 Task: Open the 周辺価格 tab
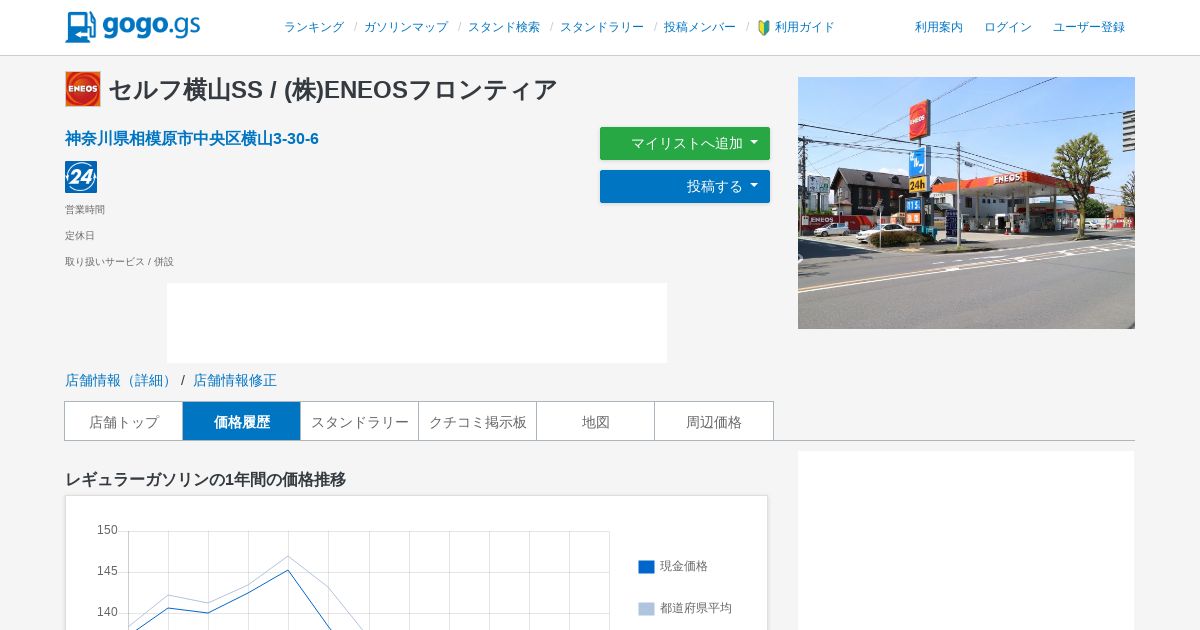click(714, 421)
